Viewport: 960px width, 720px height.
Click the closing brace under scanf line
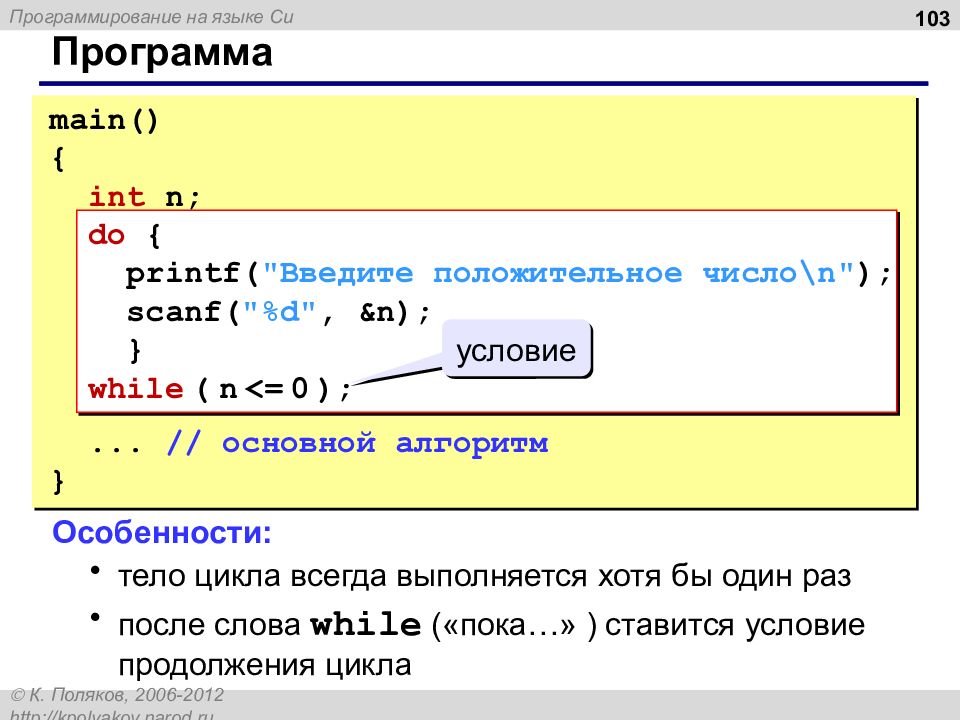135,351
